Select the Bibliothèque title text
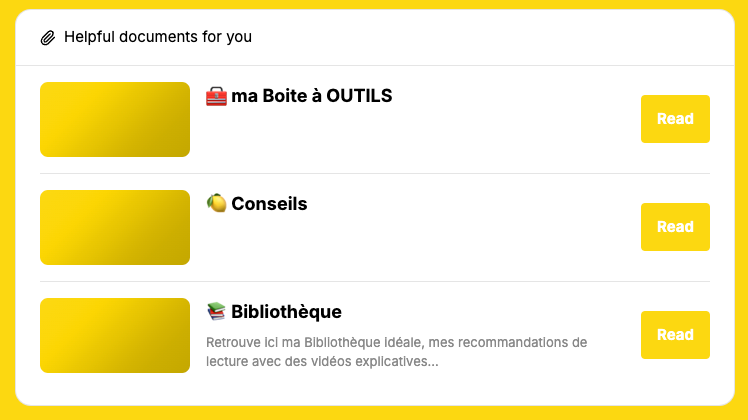This screenshot has height=420, width=748. click(x=286, y=312)
